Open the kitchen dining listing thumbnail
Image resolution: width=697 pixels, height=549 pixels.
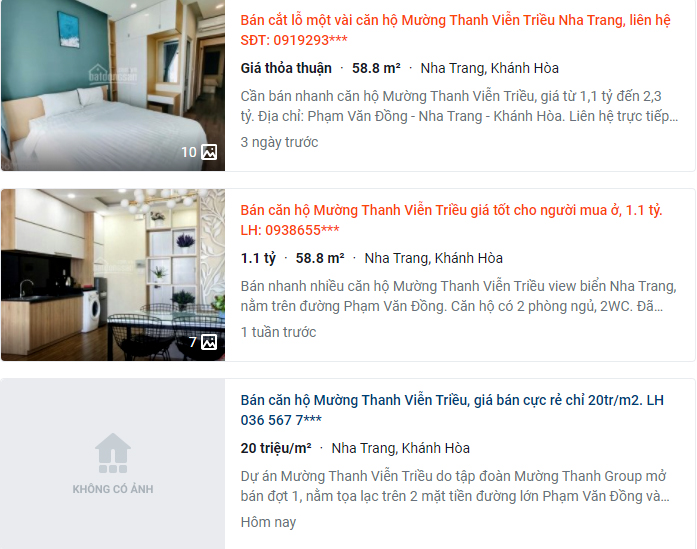[113, 275]
